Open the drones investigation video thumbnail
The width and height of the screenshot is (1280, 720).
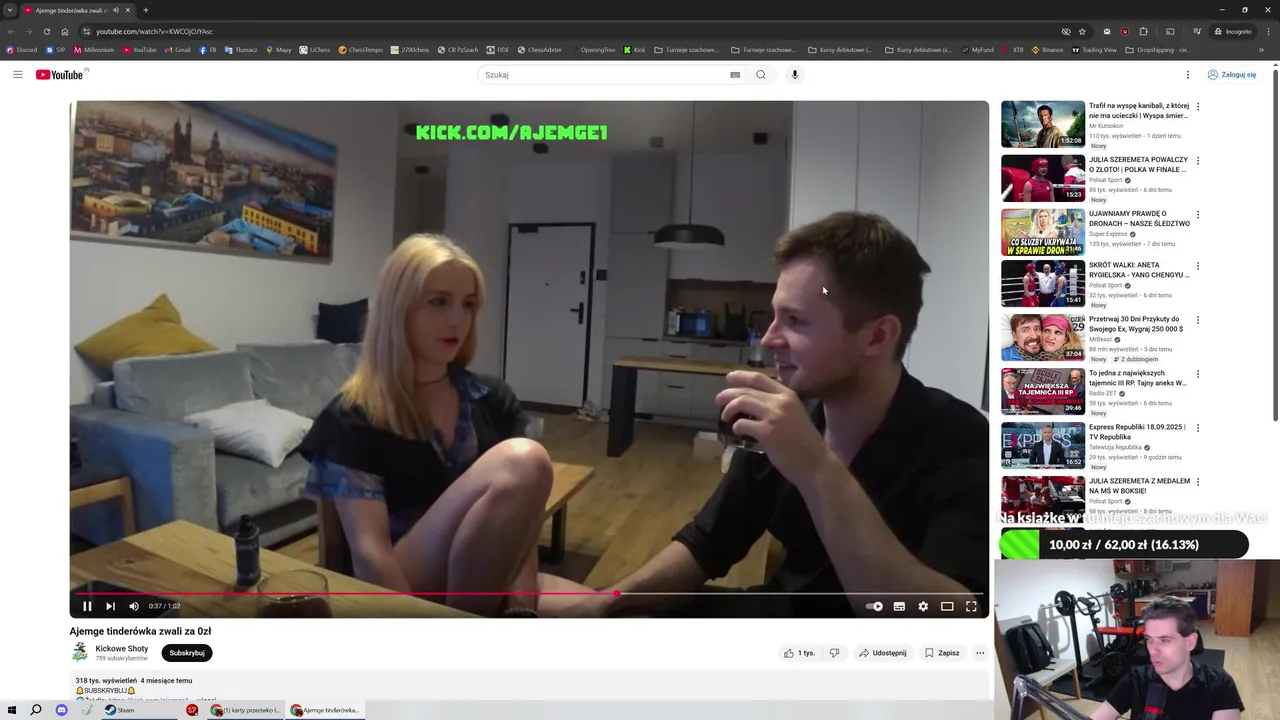1043,232
